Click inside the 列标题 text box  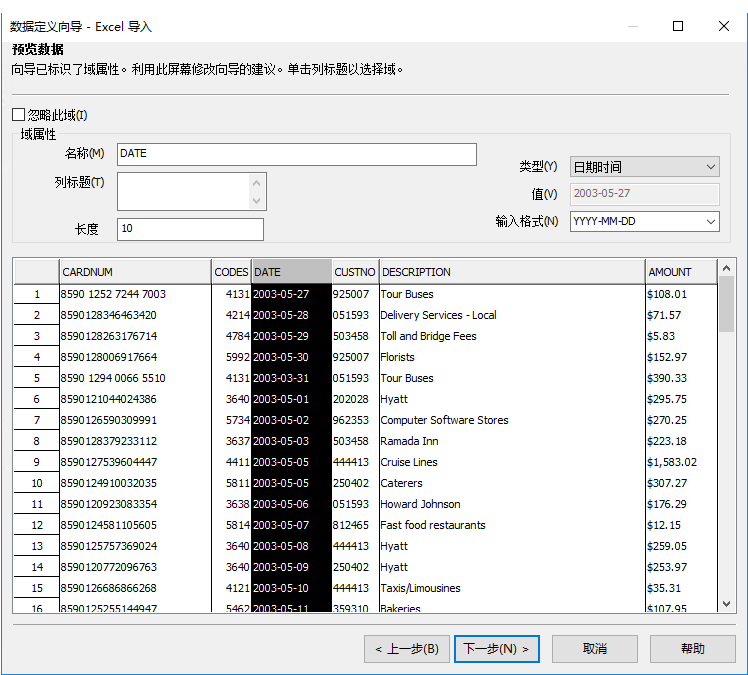[183, 191]
